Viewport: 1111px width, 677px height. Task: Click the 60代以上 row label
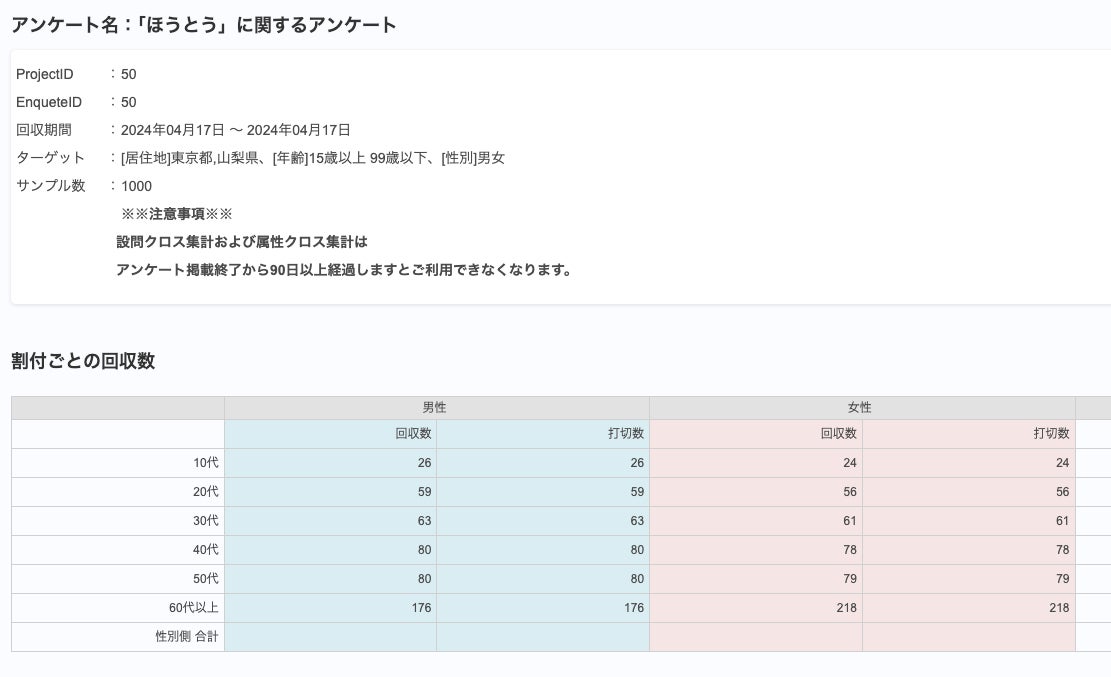[194, 608]
